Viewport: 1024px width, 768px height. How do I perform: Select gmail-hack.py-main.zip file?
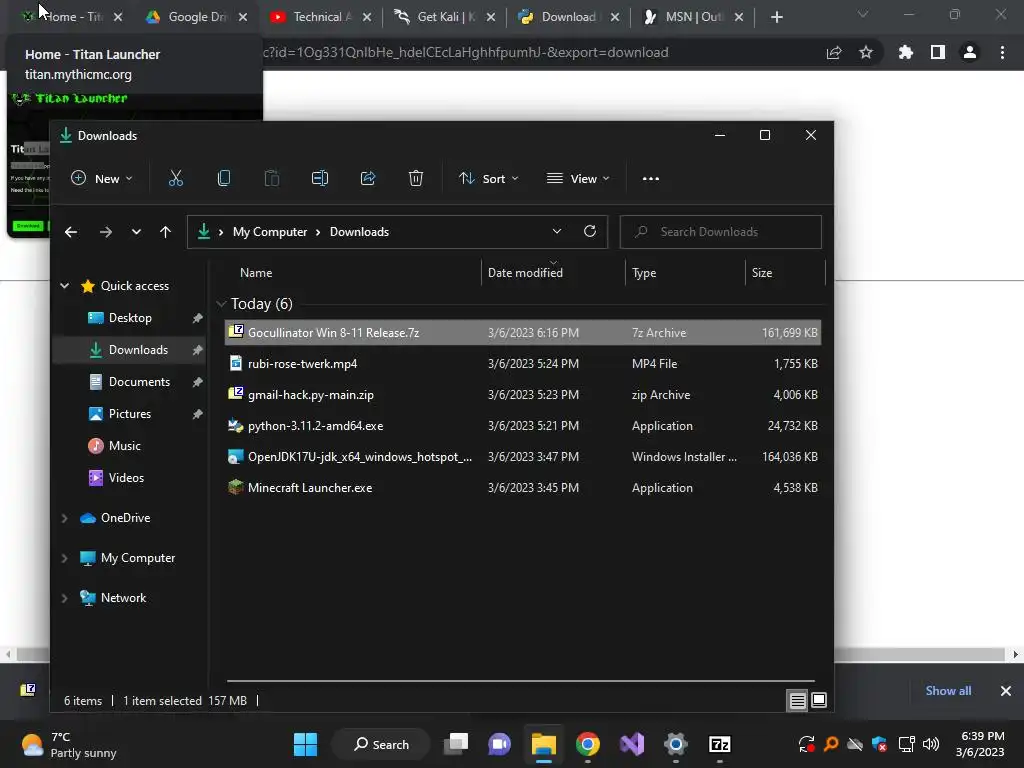point(522,394)
